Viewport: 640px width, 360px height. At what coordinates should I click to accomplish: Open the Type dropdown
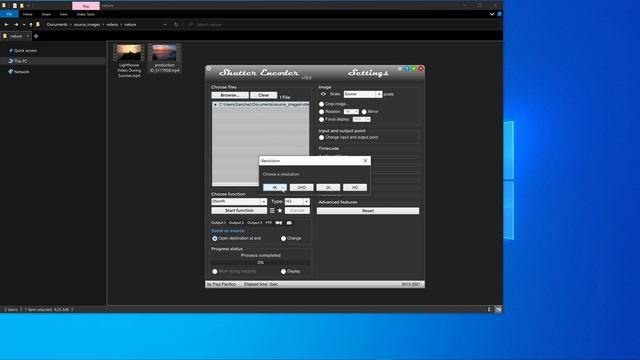click(x=306, y=202)
